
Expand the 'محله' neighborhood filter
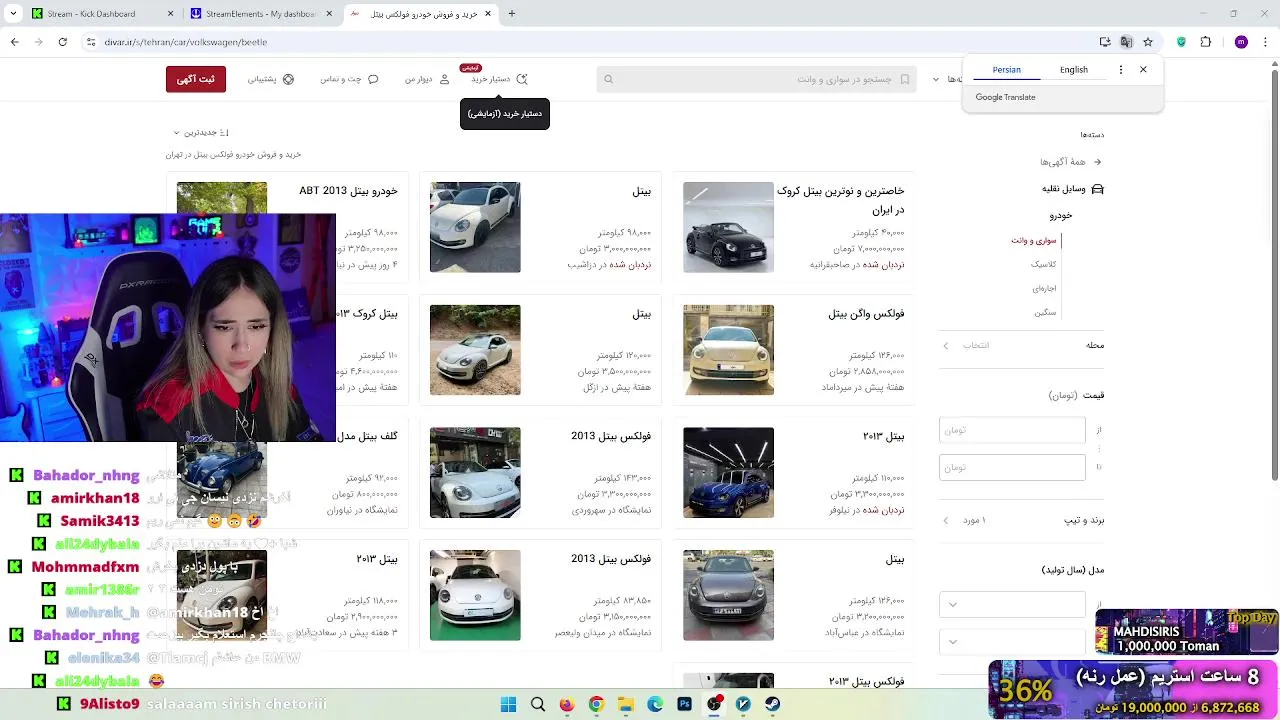click(x=1021, y=345)
